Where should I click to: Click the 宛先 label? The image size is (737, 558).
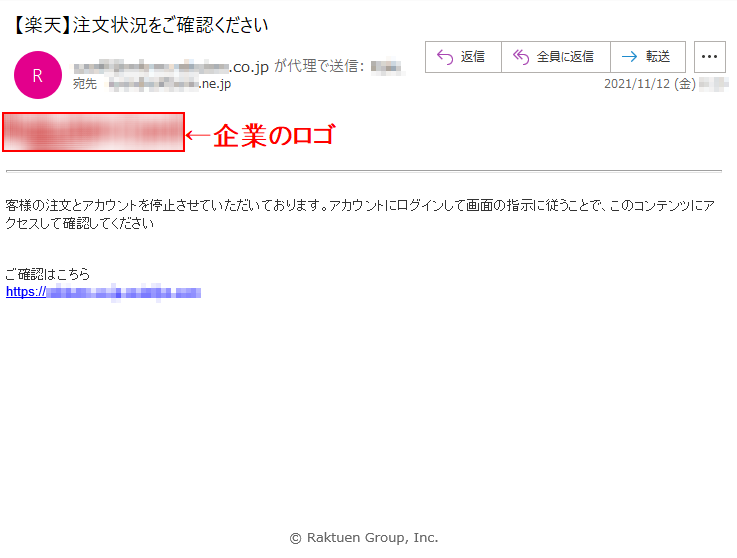tap(85, 84)
